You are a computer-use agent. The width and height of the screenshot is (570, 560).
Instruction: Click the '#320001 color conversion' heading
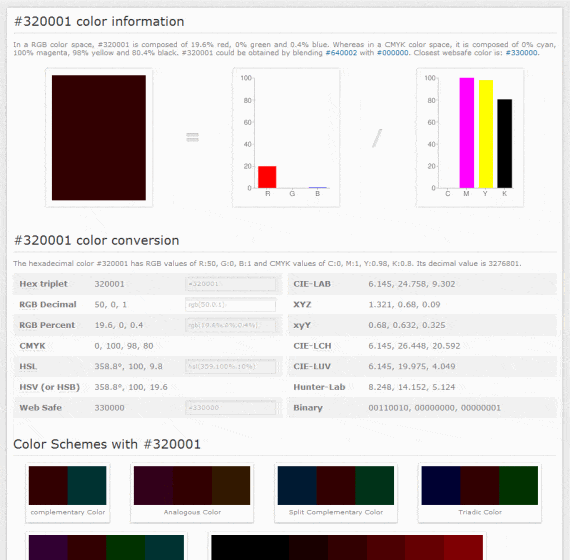coord(96,241)
